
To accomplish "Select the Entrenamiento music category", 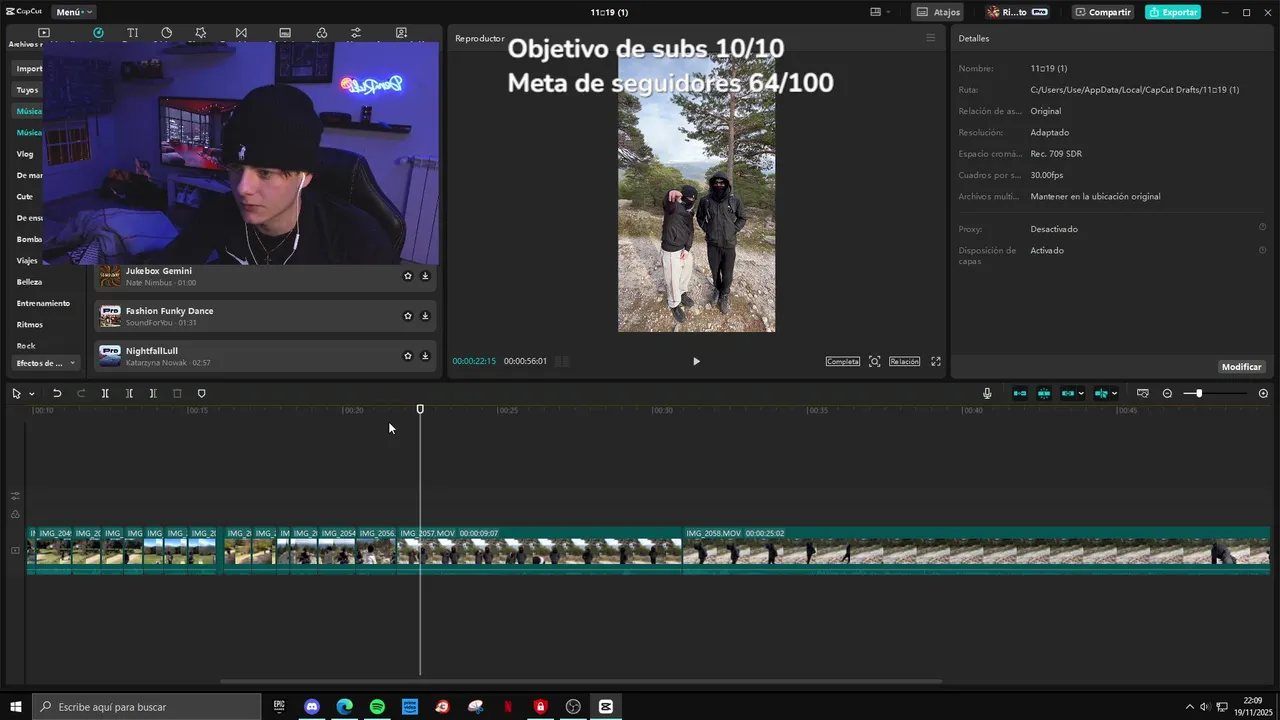I will point(43,303).
